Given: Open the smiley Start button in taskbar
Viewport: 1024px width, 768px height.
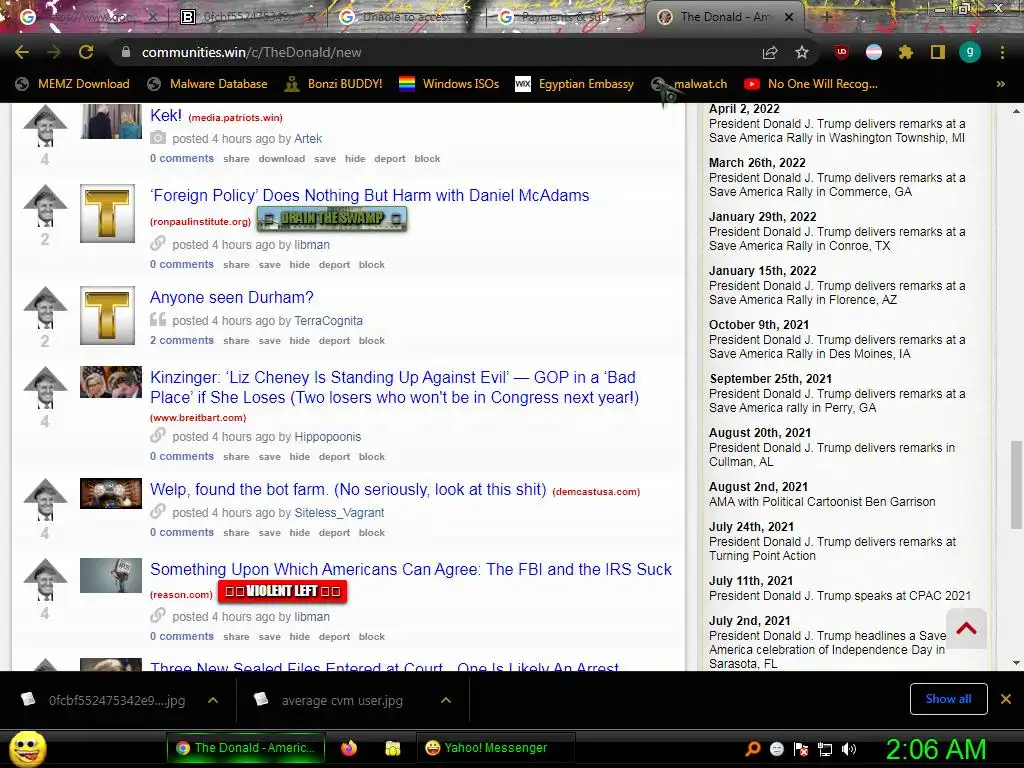Looking at the screenshot, I should [x=27, y=748].
